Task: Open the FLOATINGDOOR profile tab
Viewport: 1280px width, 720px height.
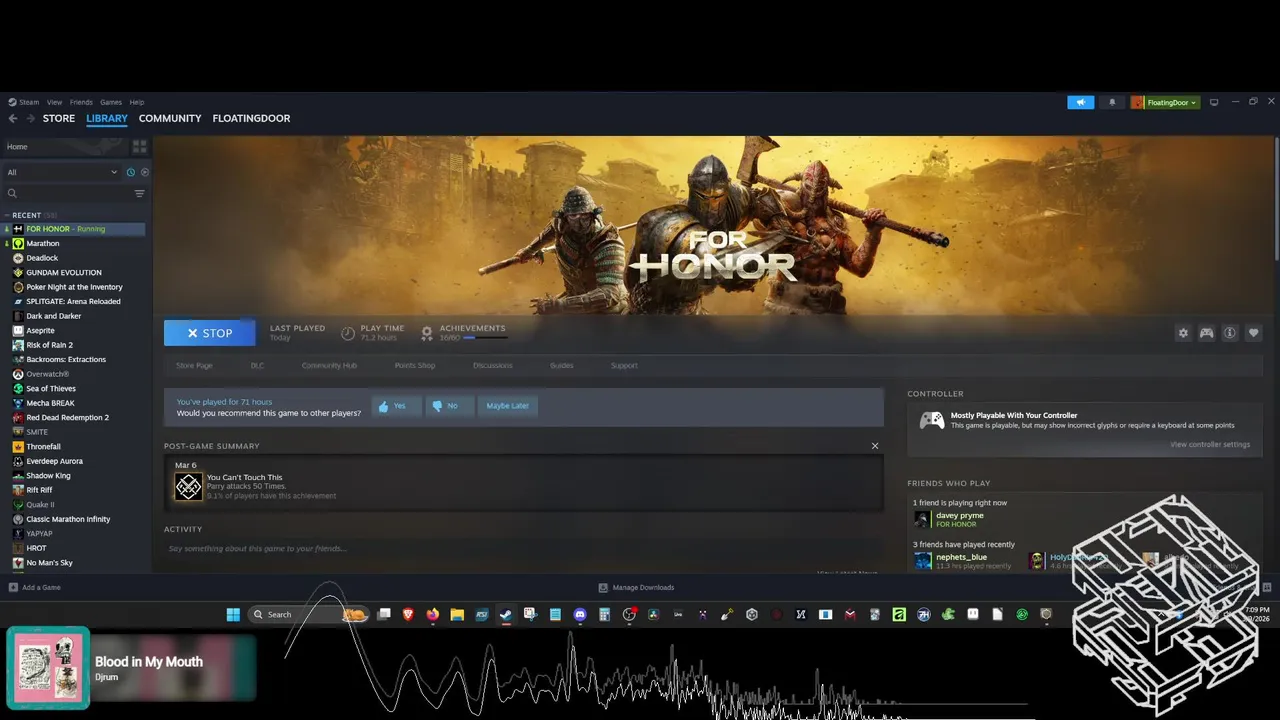Action: point(251,118)
